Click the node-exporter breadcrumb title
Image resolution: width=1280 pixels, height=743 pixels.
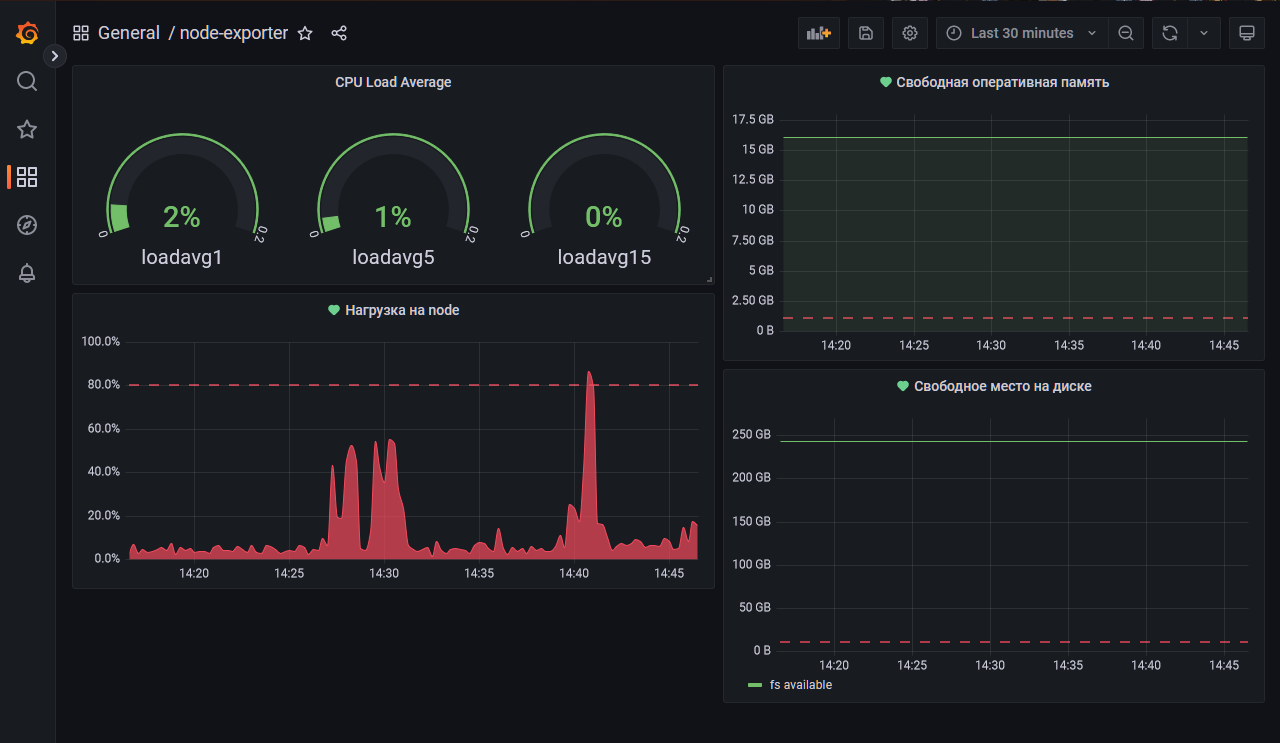235,33
